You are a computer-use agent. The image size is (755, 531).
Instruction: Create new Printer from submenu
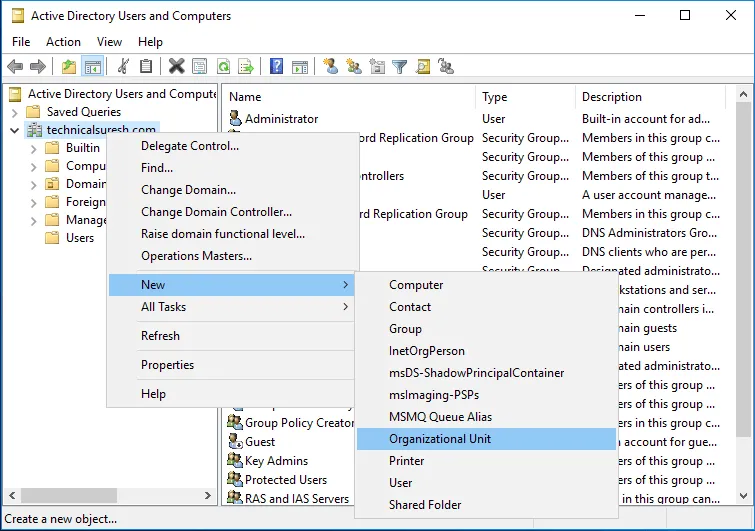[x=486, y=461]
